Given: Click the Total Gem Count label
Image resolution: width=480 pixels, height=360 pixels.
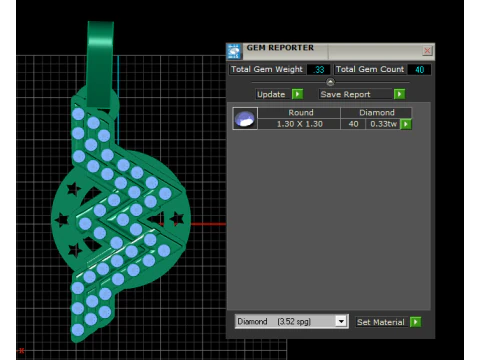Looking at the screenshot, I should coord(370,69).
